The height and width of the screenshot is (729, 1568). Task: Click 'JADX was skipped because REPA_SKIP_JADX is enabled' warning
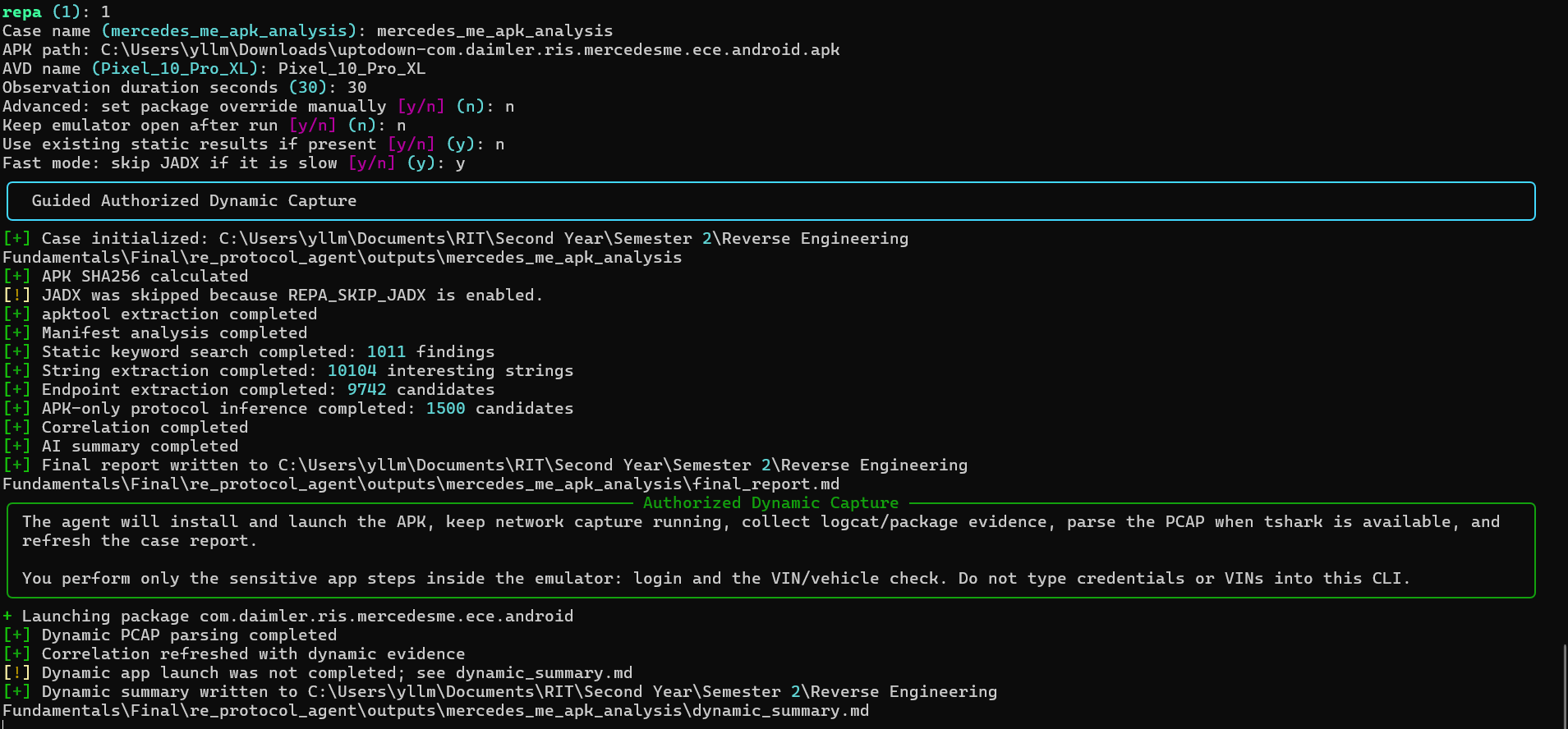point(273,296)
